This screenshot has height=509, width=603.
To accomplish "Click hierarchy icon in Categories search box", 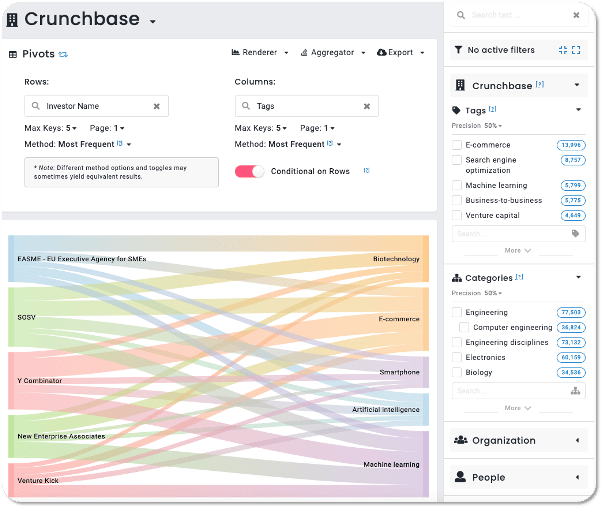I will (575, 391).
